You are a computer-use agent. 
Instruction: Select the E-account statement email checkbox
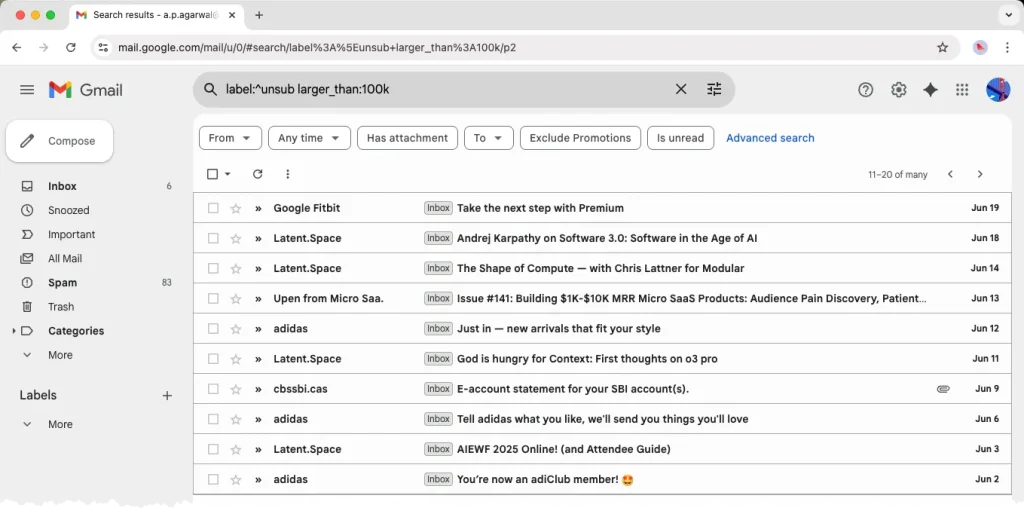[x=213, y=389]
